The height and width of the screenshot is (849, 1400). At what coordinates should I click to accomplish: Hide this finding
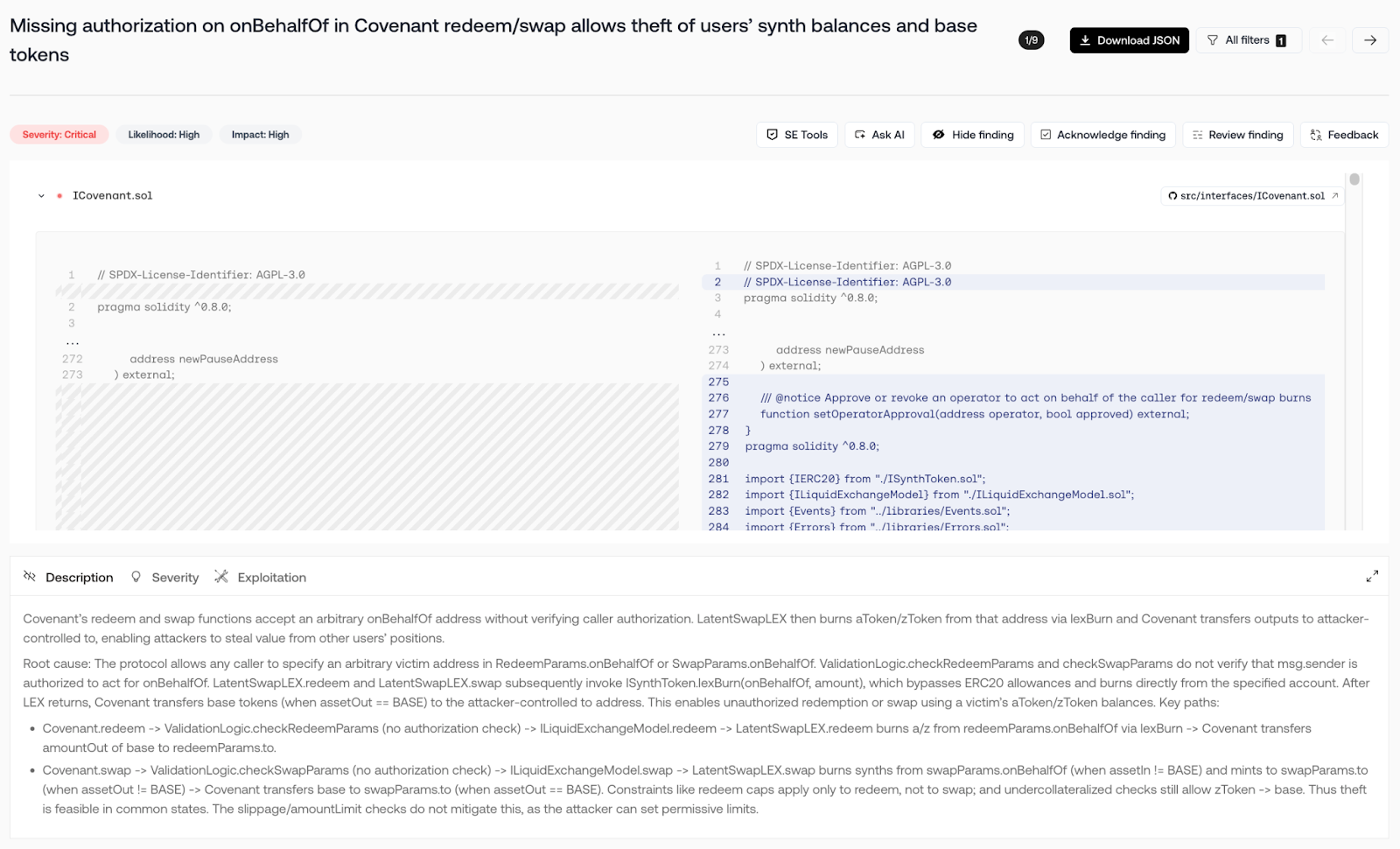(x=972, y=135)
